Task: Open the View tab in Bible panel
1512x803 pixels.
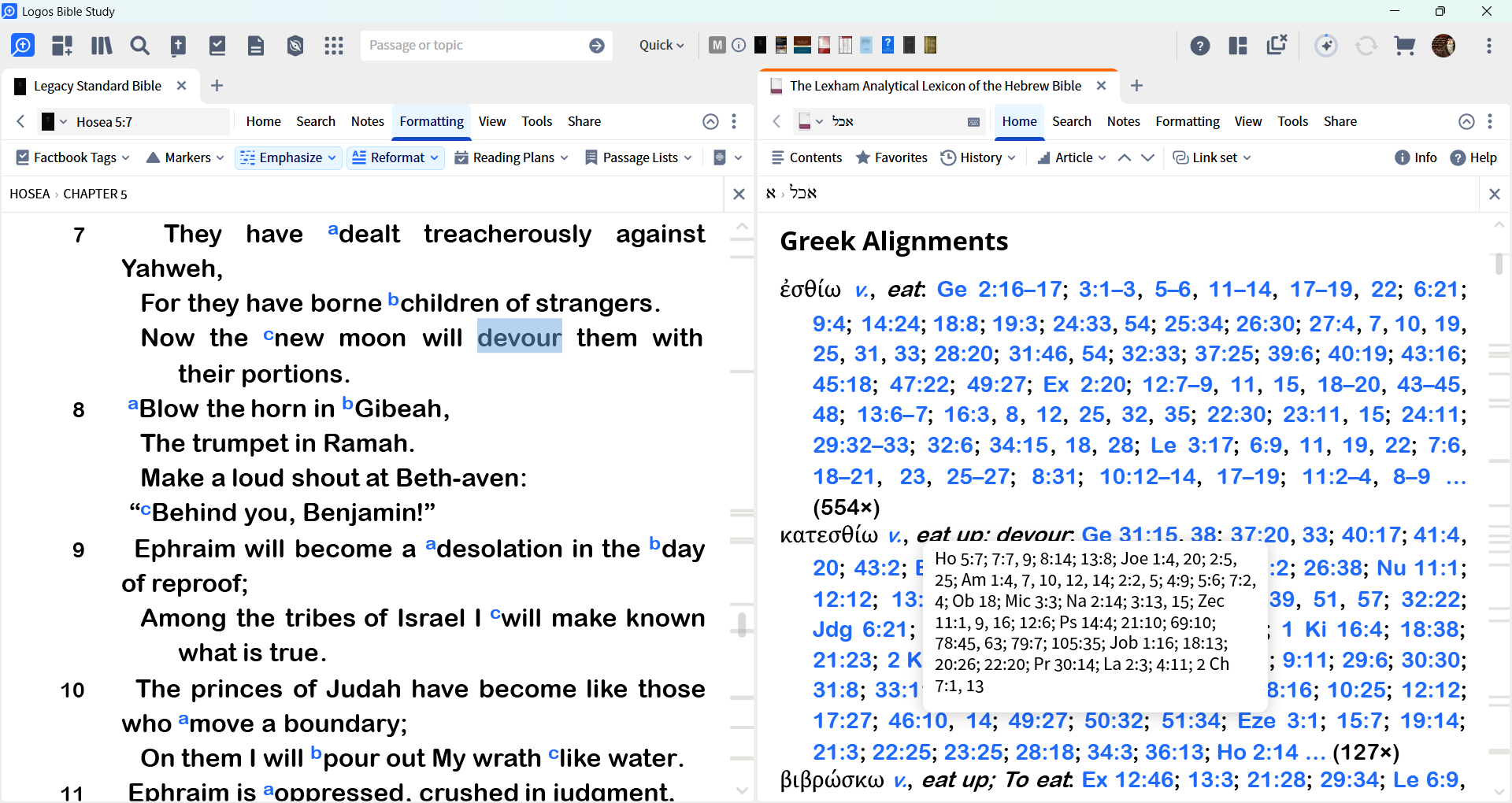Action: [x=492, y=121]
